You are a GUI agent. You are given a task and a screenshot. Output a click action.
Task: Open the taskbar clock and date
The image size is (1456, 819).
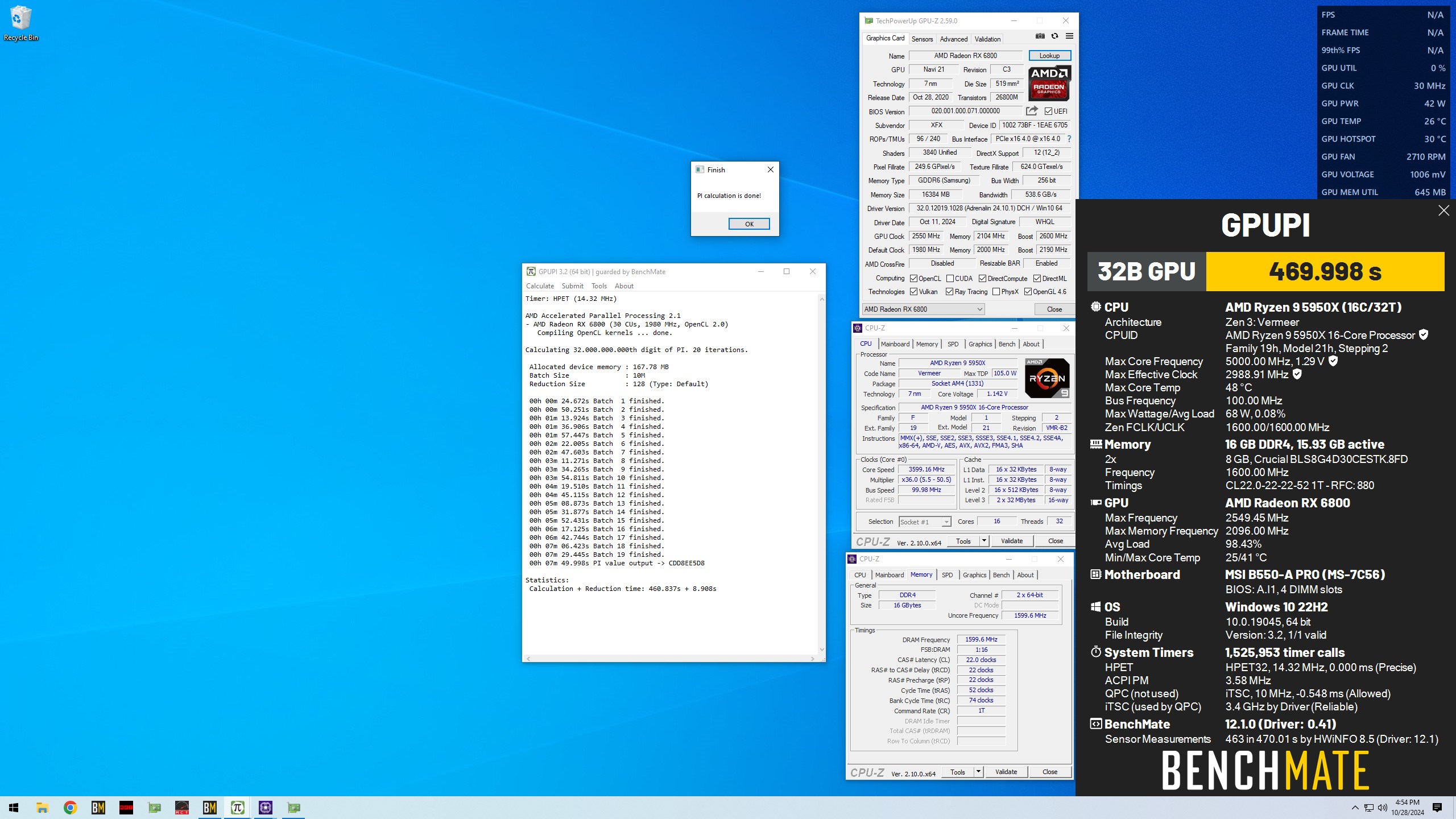1407,808
